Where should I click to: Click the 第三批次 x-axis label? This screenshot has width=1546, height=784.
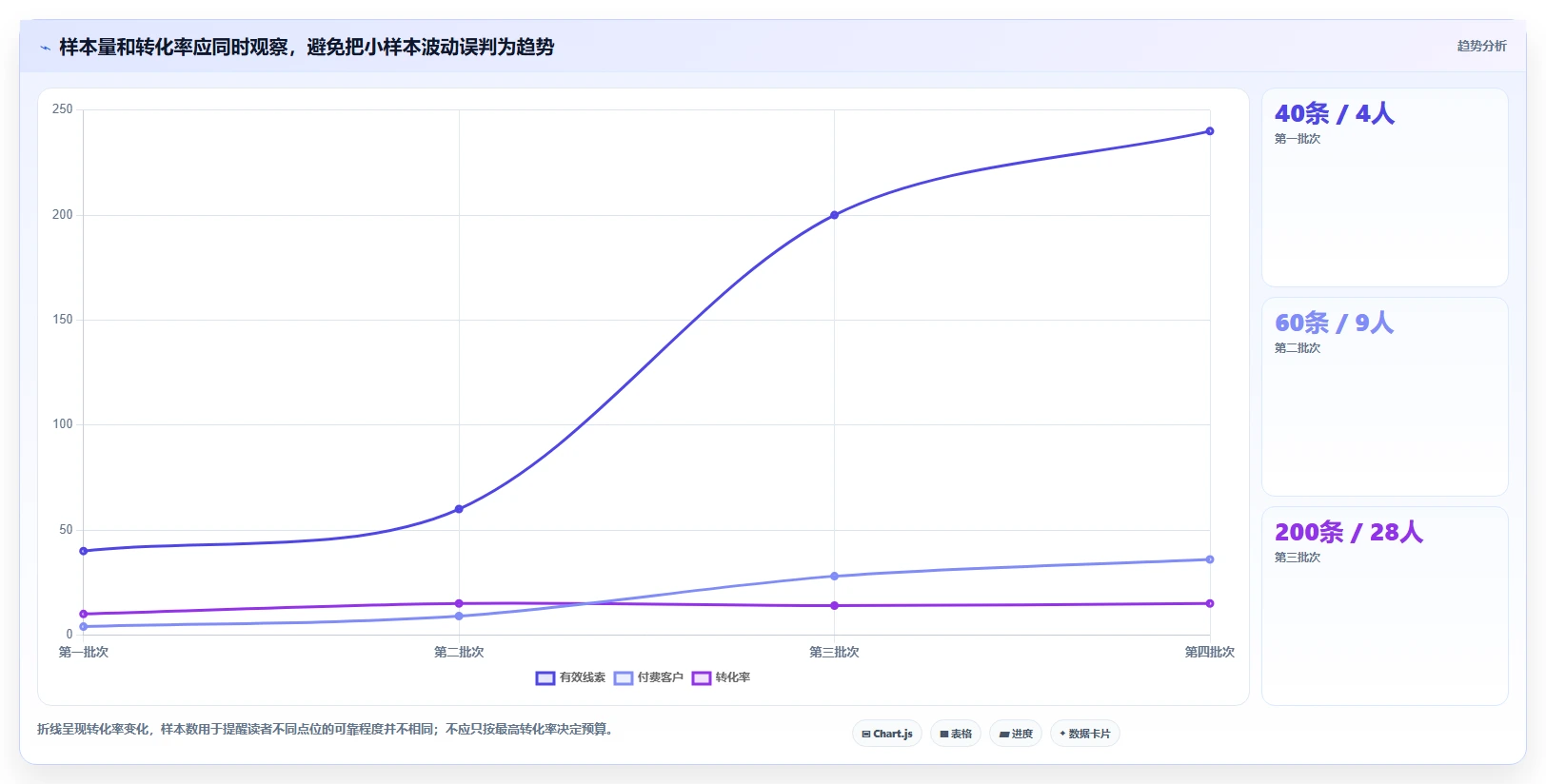point(835,652)
